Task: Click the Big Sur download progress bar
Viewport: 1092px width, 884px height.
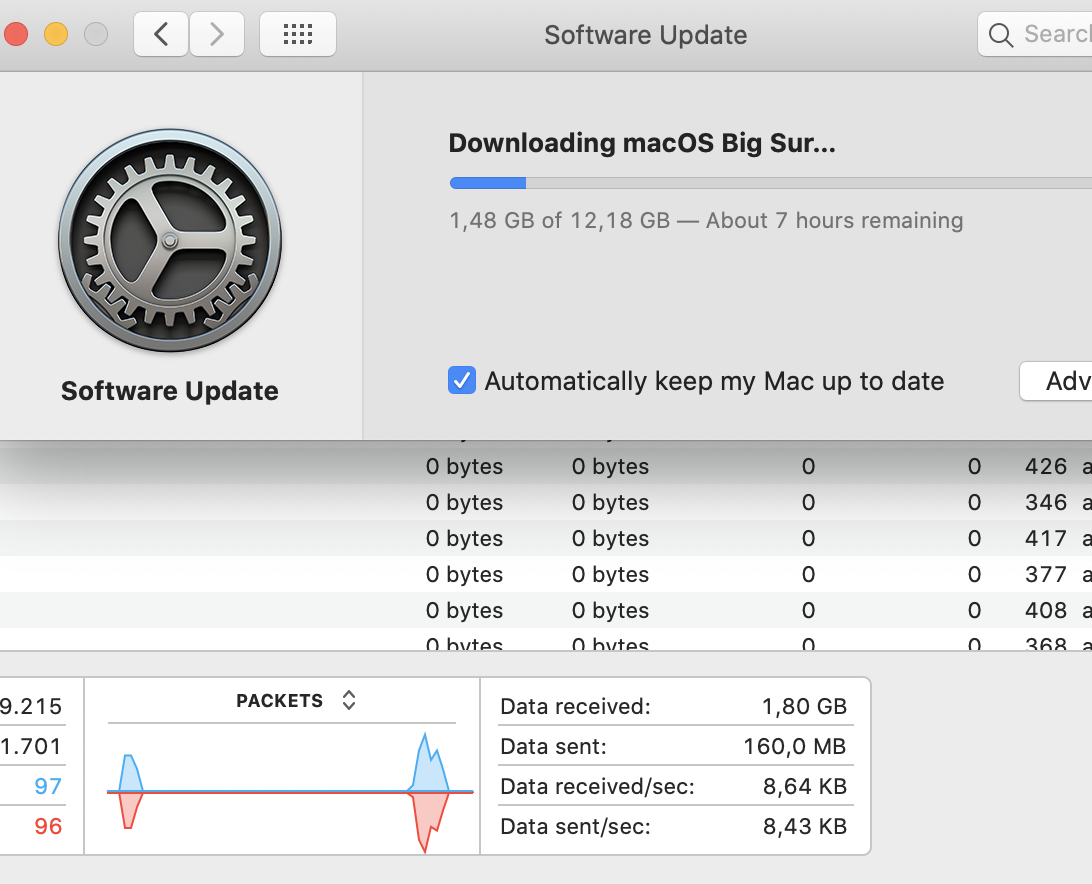Action: pos(771,183)
